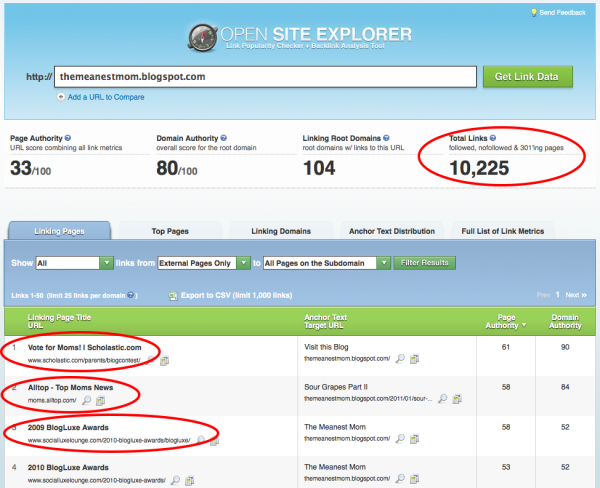Viewport: 600px width, 488px height.
Task: Click the Open Site Explorer compass logo
Action: tap(203, 38)
